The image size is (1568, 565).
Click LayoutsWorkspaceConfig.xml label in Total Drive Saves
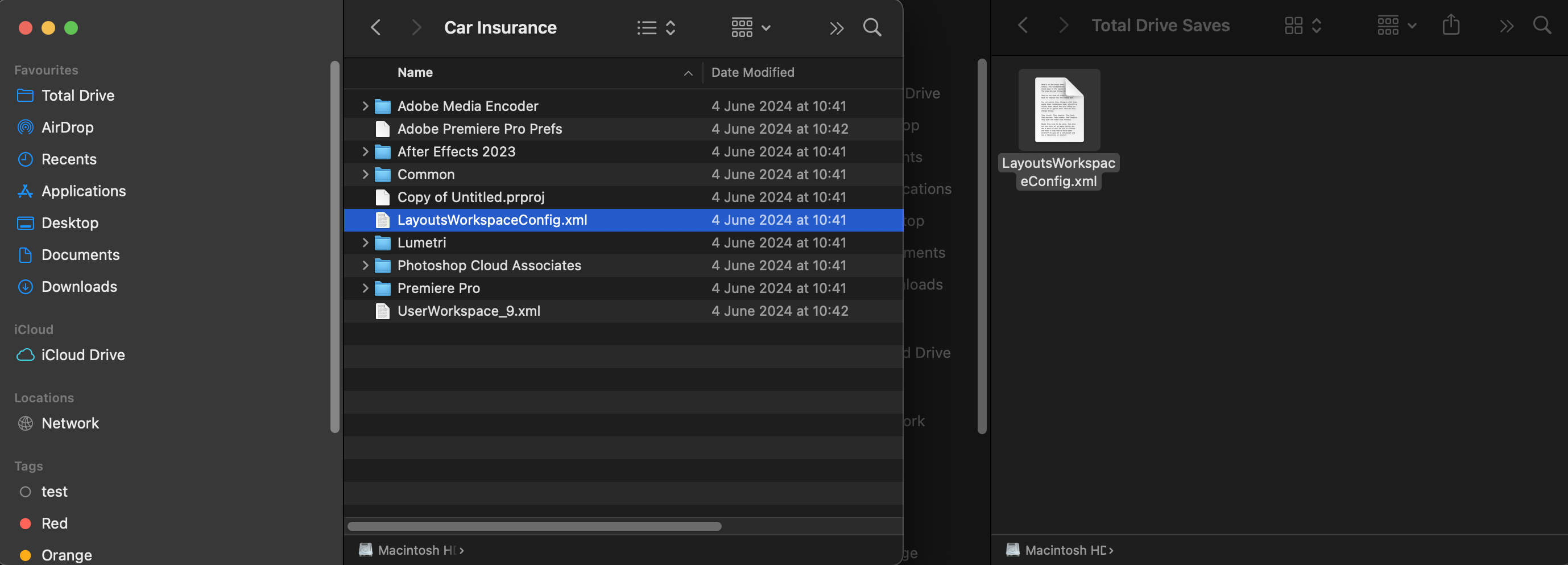1058,172
